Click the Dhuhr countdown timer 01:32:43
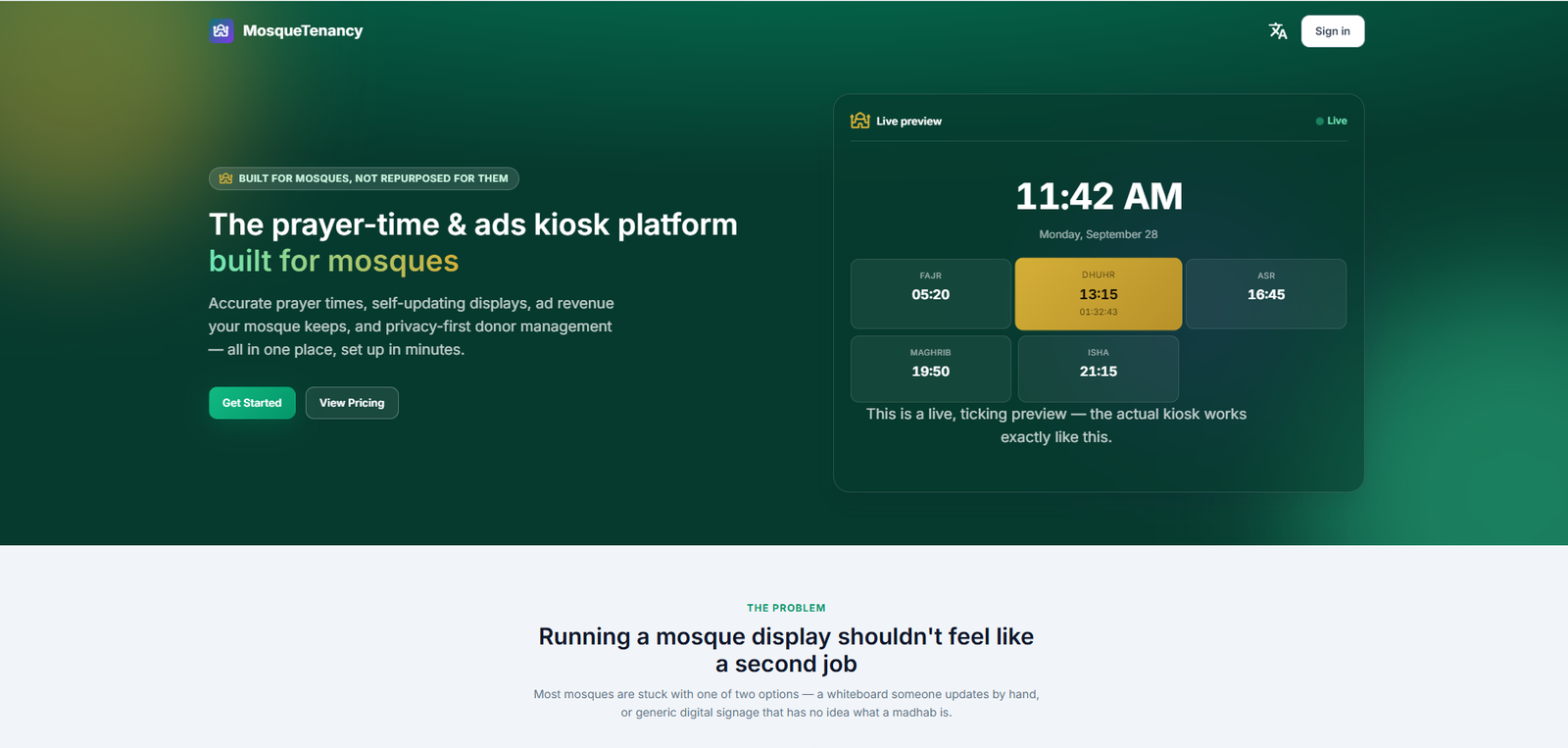This screenshot has height=748, width=1568. [x=1099, y=312]
